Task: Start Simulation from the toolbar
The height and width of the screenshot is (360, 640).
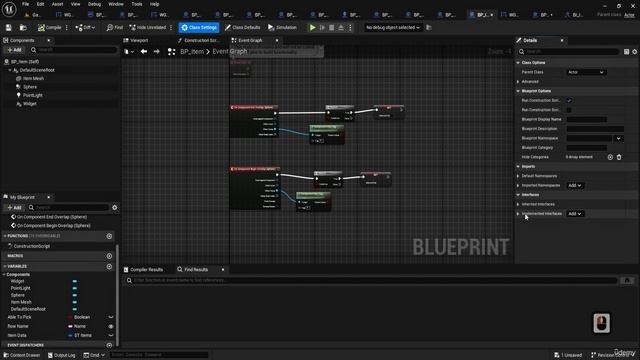Action: point(282,27)
